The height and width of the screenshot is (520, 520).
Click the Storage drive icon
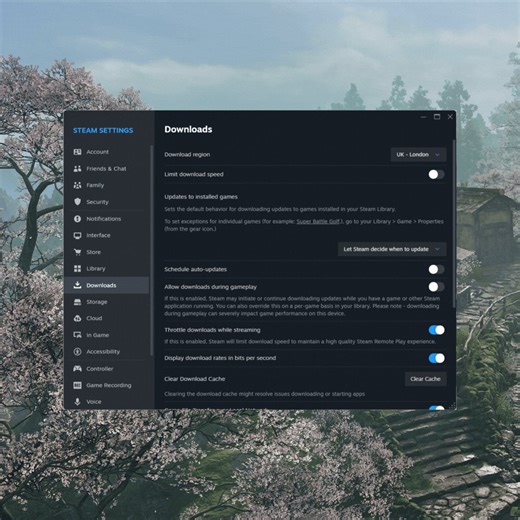point(77,302)
